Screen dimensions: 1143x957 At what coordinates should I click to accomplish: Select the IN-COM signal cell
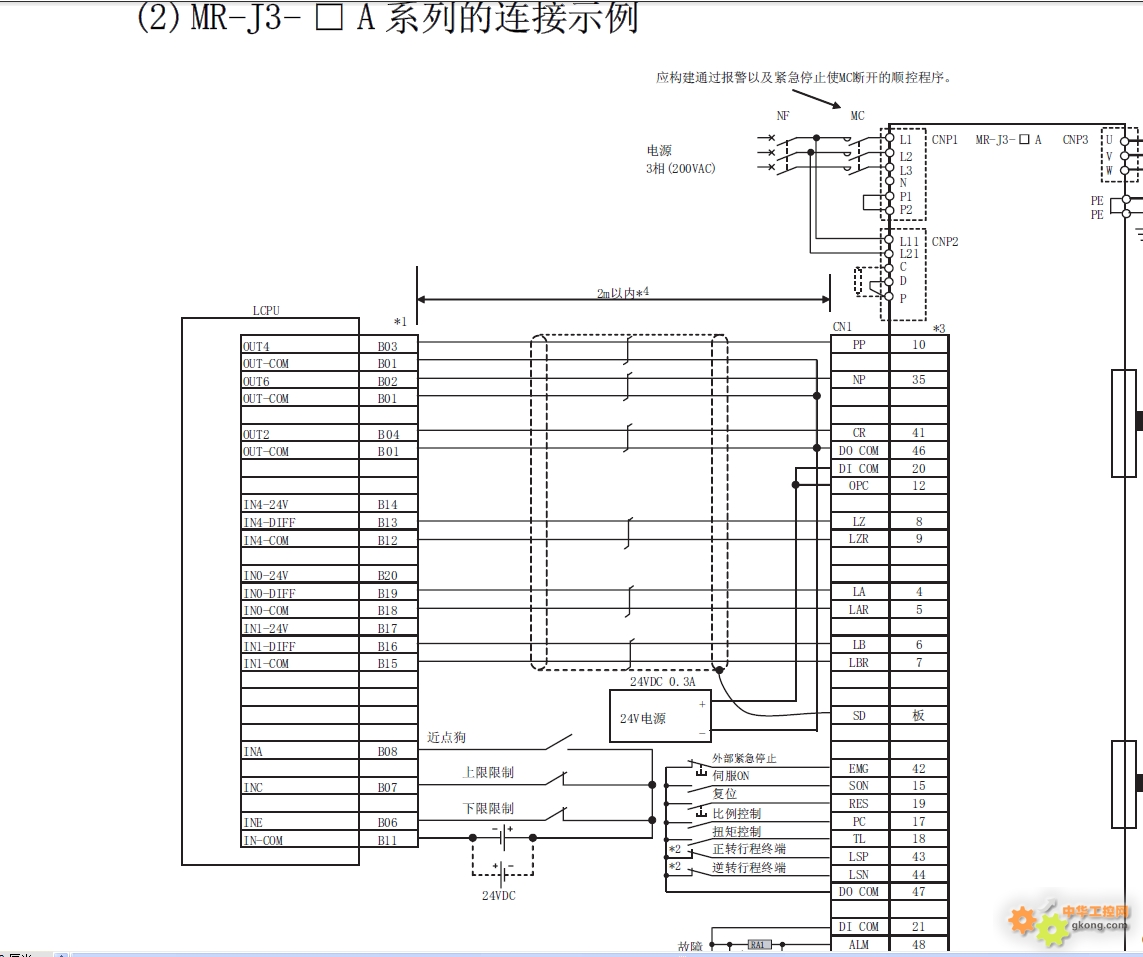tap(300, 840)
